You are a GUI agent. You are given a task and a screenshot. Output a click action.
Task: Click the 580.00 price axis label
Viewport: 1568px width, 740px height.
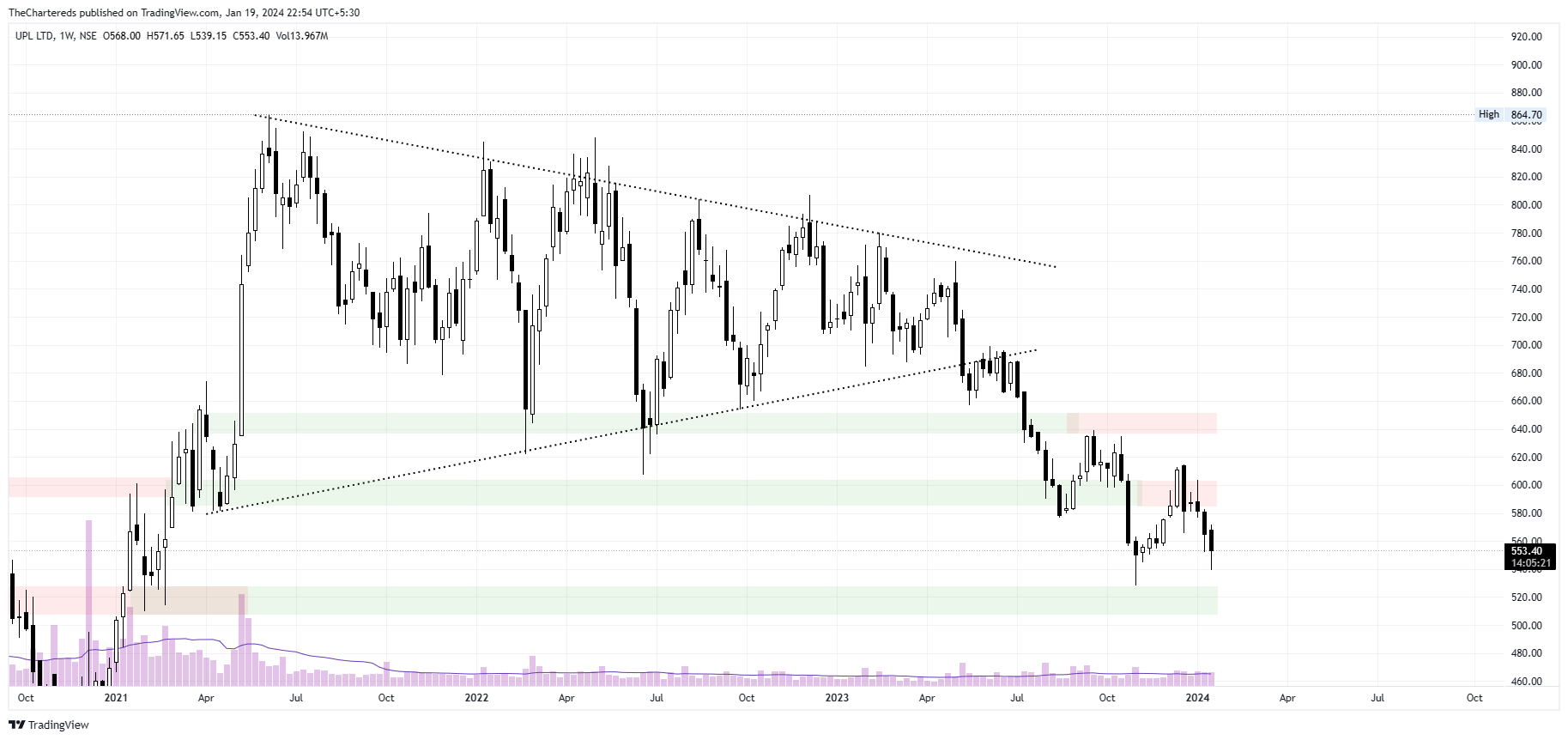click(1527, 513)
